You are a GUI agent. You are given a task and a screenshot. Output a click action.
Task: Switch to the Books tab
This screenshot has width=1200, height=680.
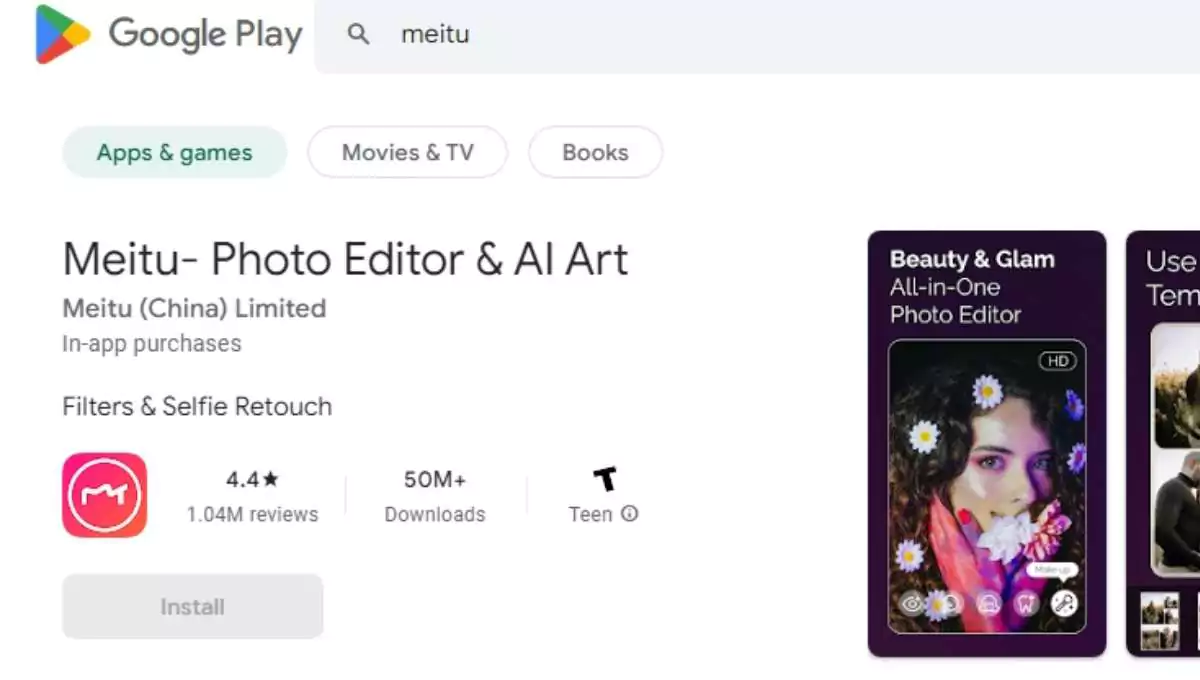coord(595,152)
